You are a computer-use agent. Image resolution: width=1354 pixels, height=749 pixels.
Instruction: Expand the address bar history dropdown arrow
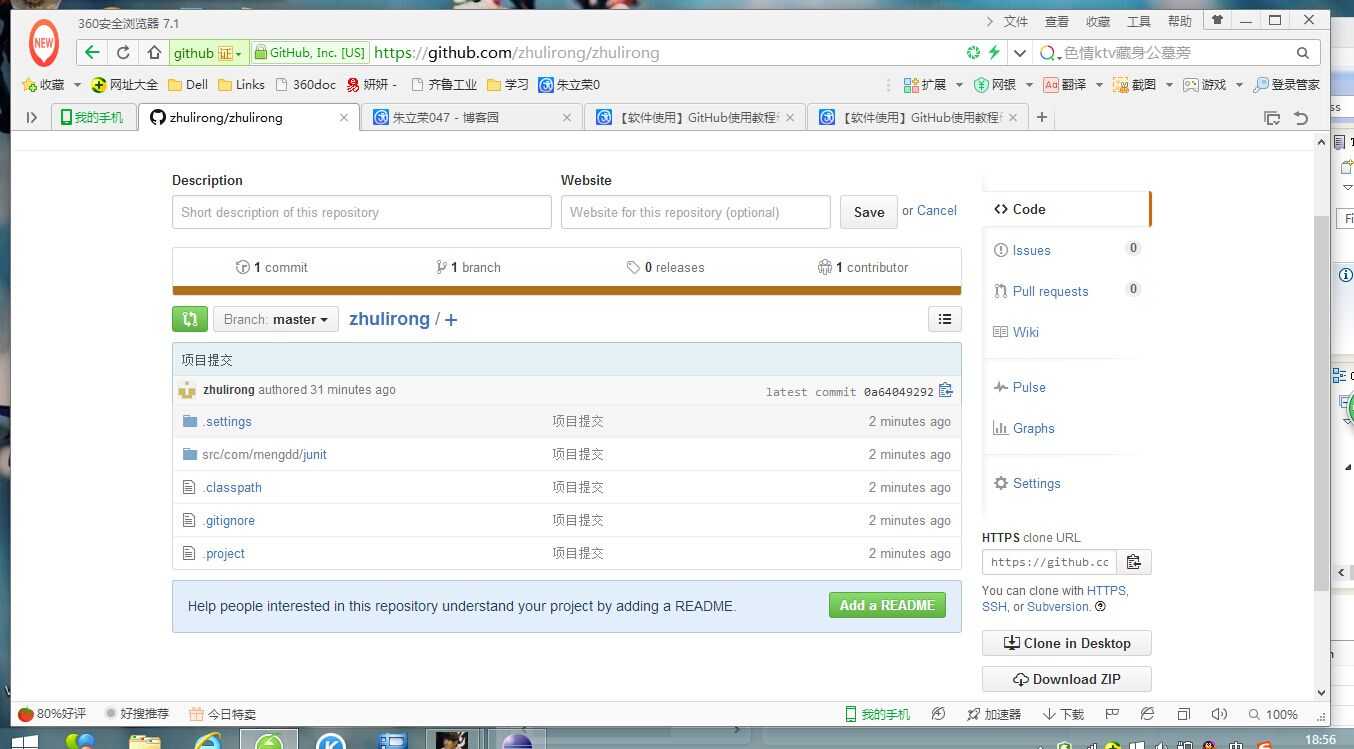(1020, 53)
